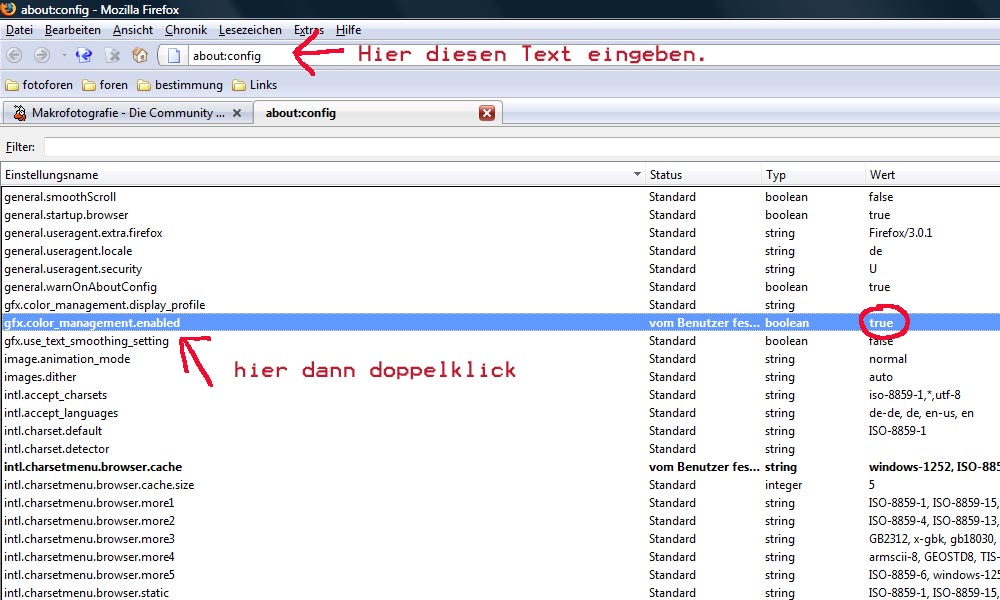Click the Firefox/3.0.1 value cell
1000x600 pixels.
click(901, 233)
